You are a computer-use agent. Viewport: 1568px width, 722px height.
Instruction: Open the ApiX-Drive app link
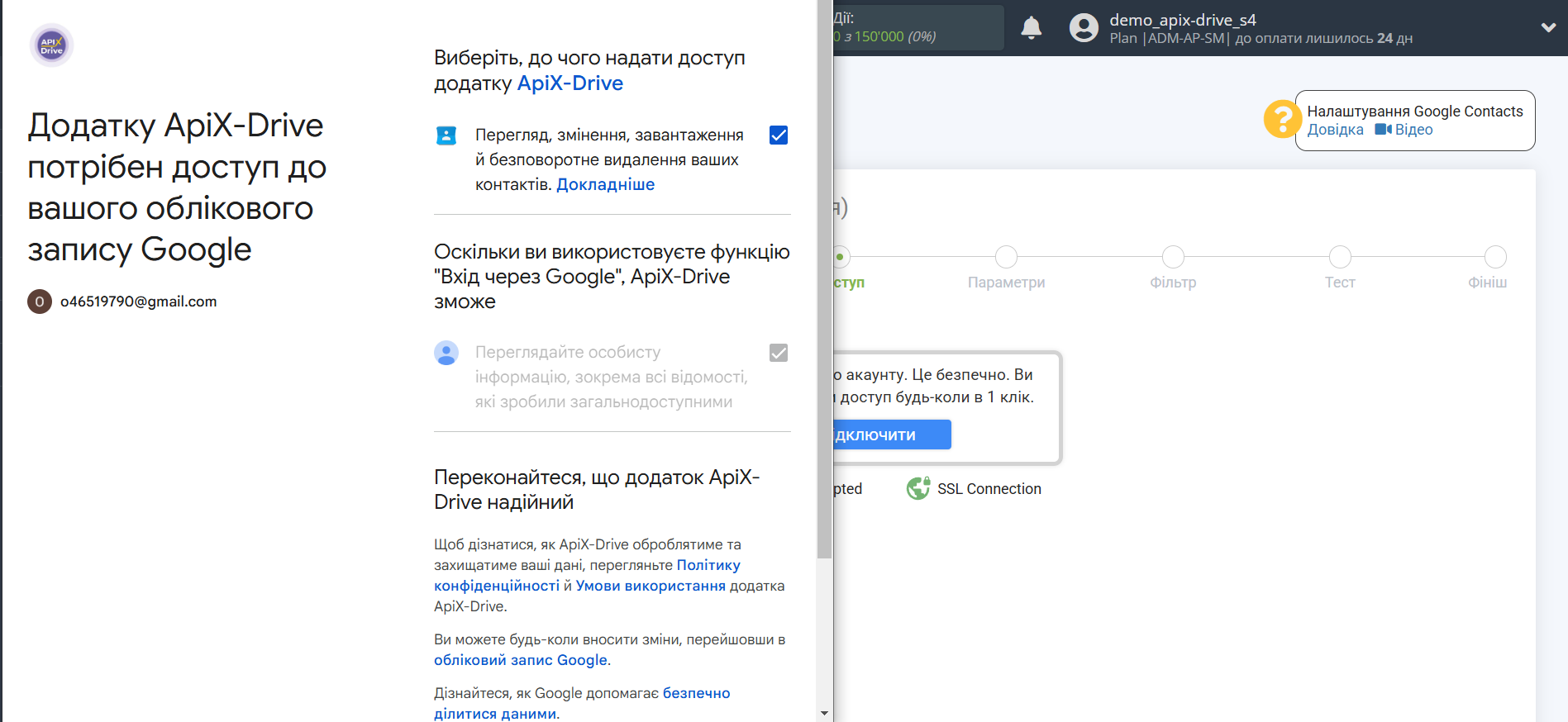coord(570,83)
